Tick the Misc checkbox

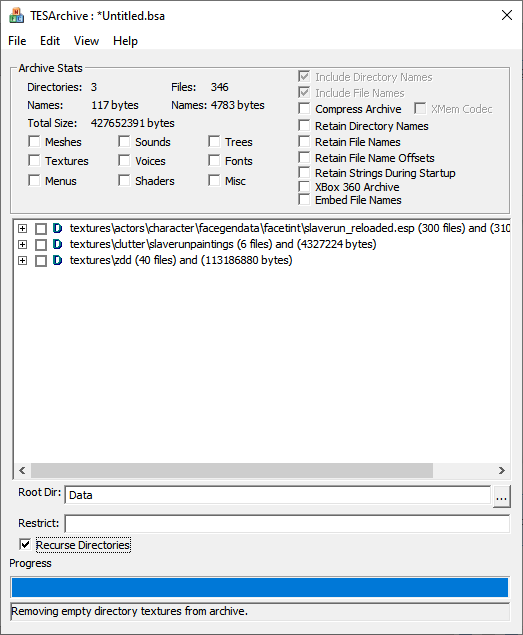point(214,181)
